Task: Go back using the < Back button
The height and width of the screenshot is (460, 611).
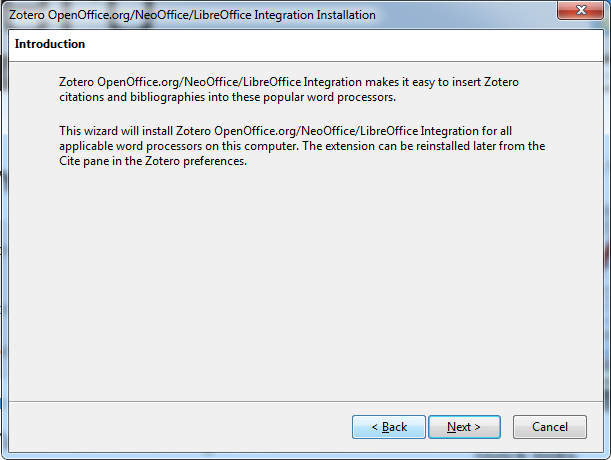Action: [x=388, y=427]
